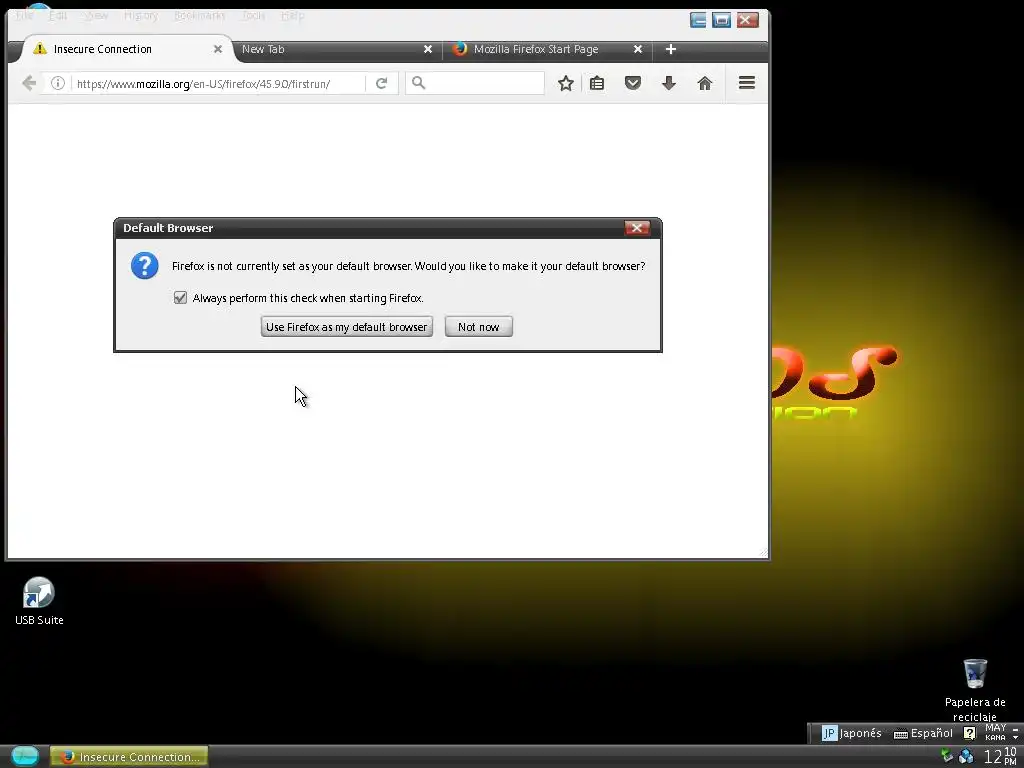Open the Downloads arrow icon
This screenshot has width=1024, height=768.
tap(669, 83)
